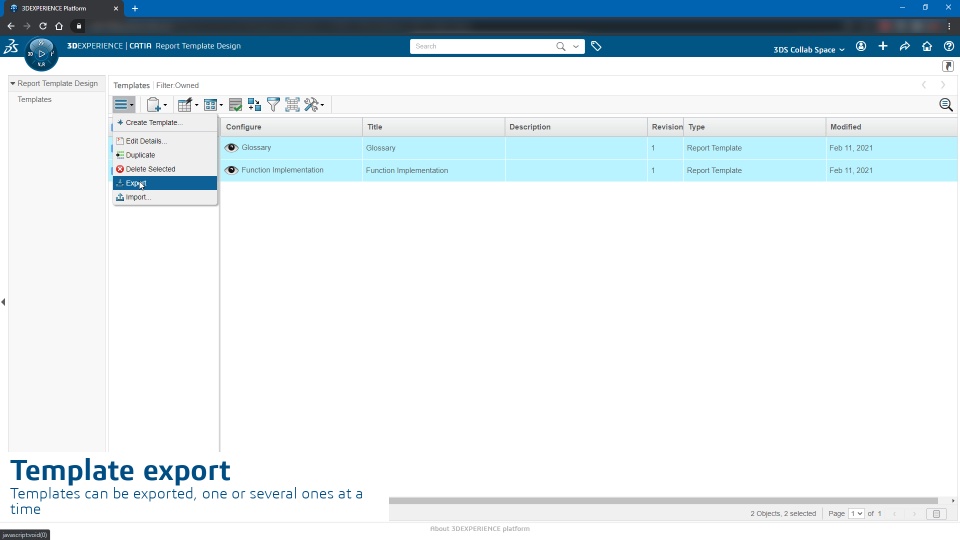The image size is (960, 540).
Task: Choose Create Template from the menu
Action: click(x=165, y=122)
